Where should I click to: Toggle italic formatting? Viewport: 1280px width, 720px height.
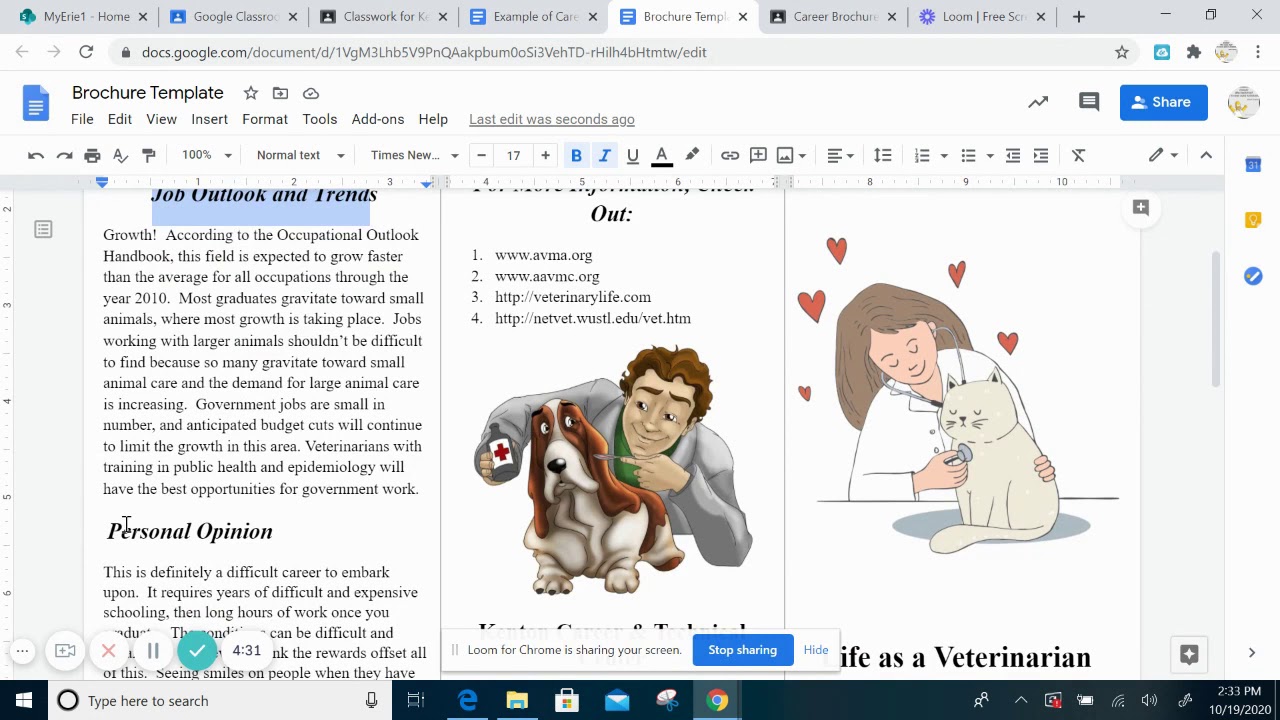(x=604, y=155)
